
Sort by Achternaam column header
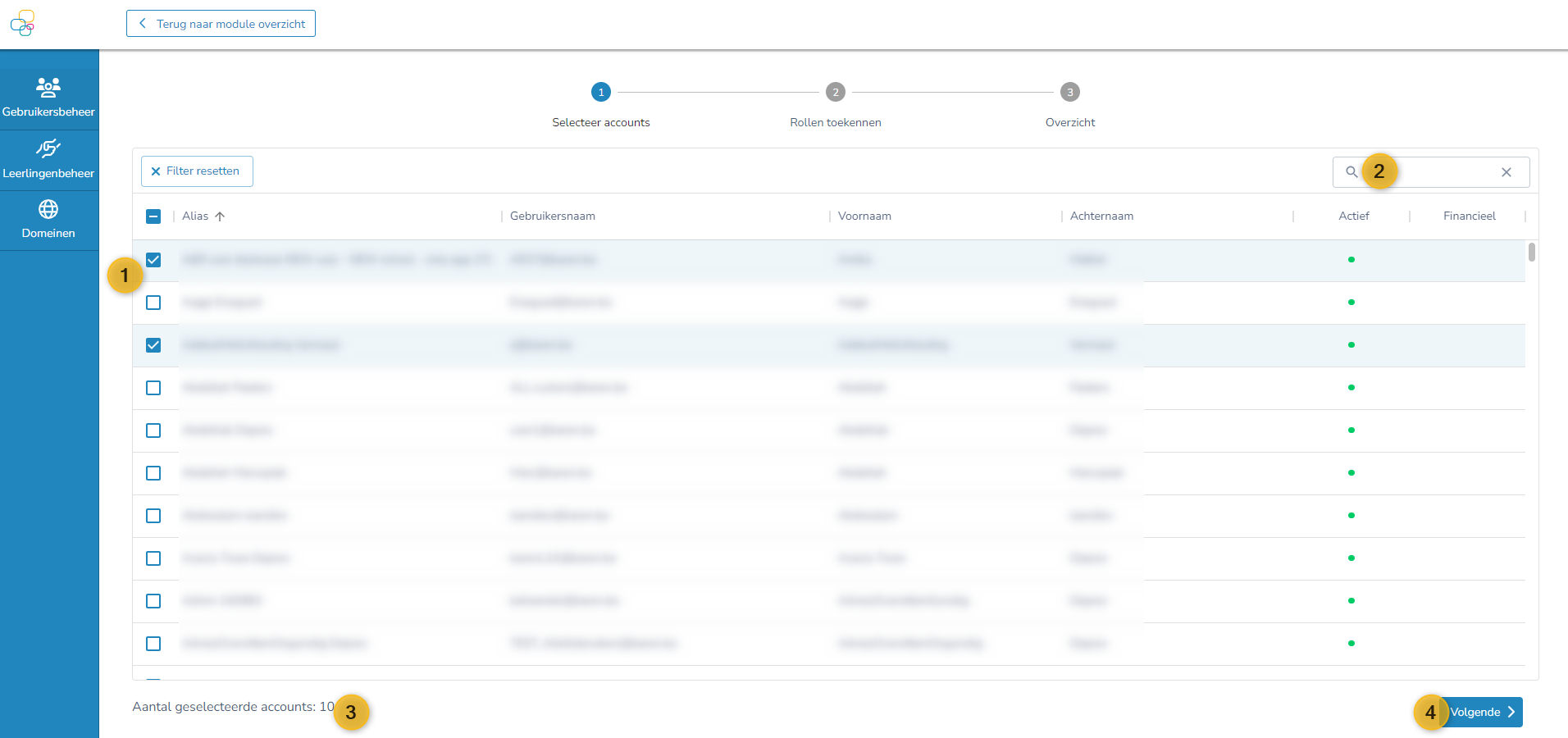point(1101,216)
